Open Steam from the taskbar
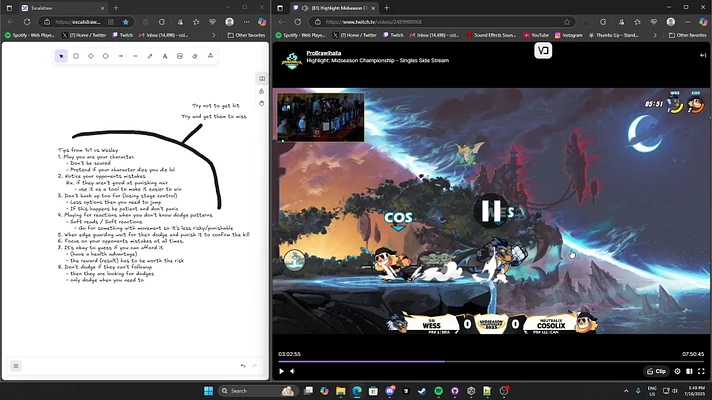712x400 pixels. pos(422,391)
